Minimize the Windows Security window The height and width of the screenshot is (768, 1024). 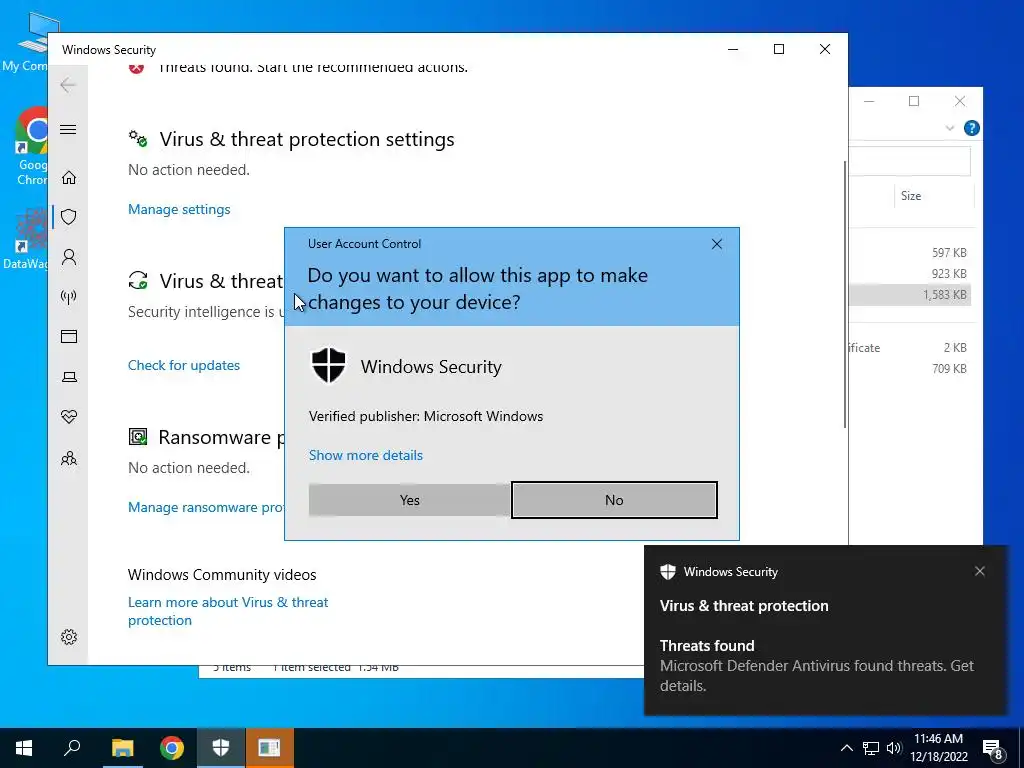point(733,49)
